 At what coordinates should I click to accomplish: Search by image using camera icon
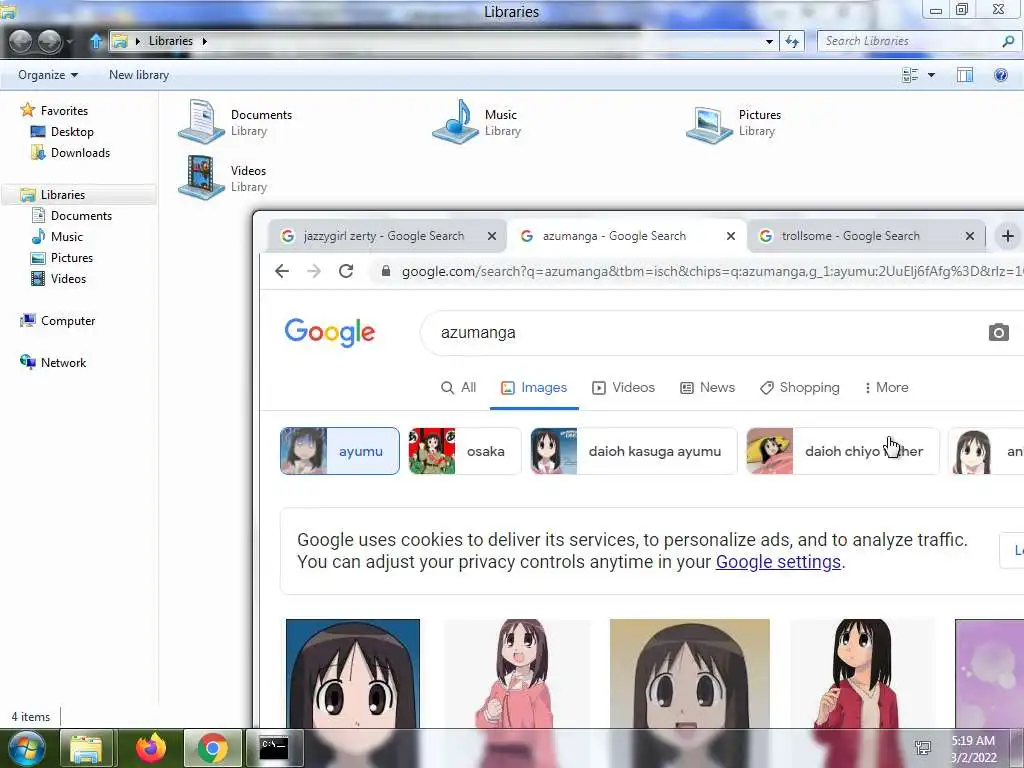(998, 332)
